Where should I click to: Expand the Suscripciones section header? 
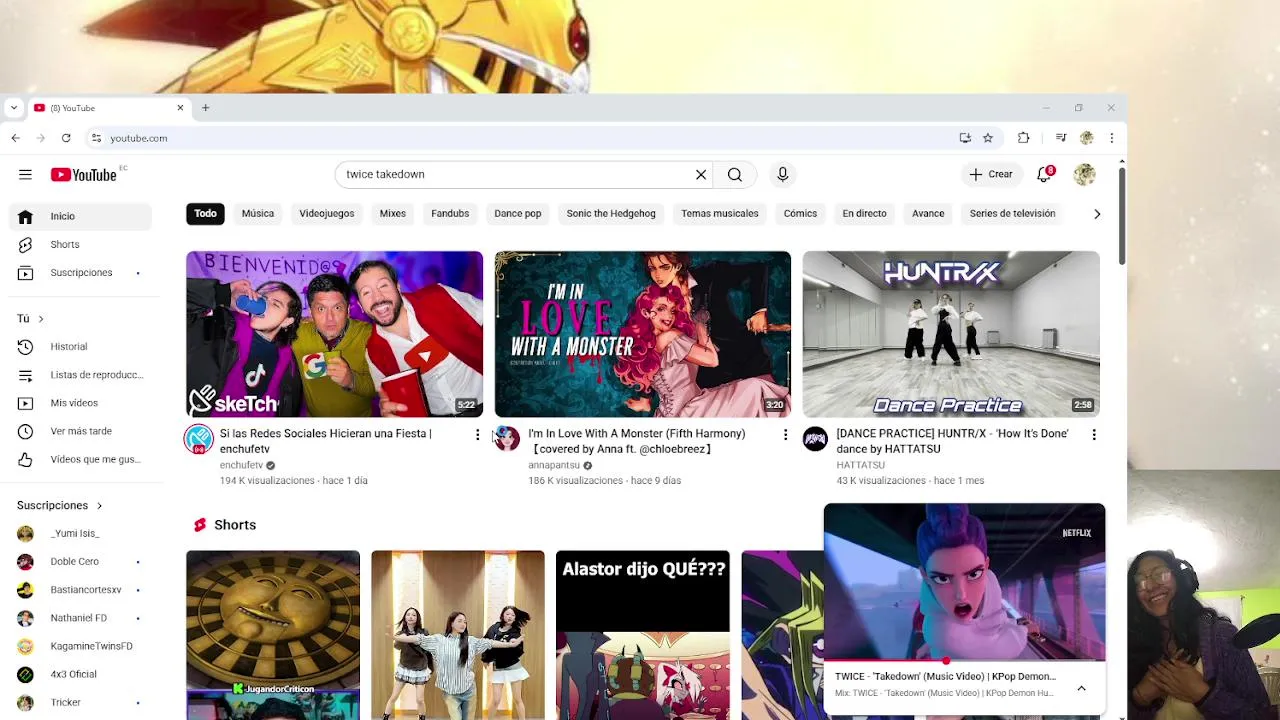[x=60, y=505]
